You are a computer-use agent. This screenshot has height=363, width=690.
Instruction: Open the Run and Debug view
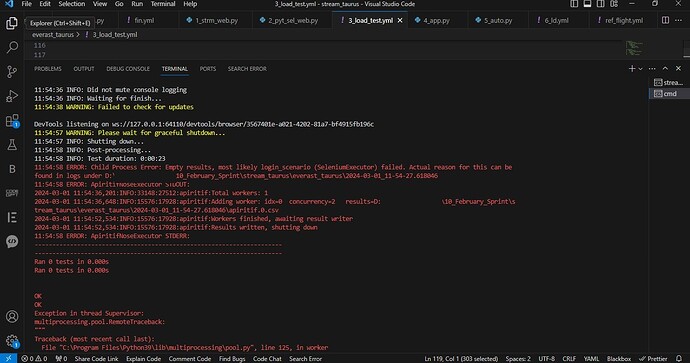tap(12, 96)
